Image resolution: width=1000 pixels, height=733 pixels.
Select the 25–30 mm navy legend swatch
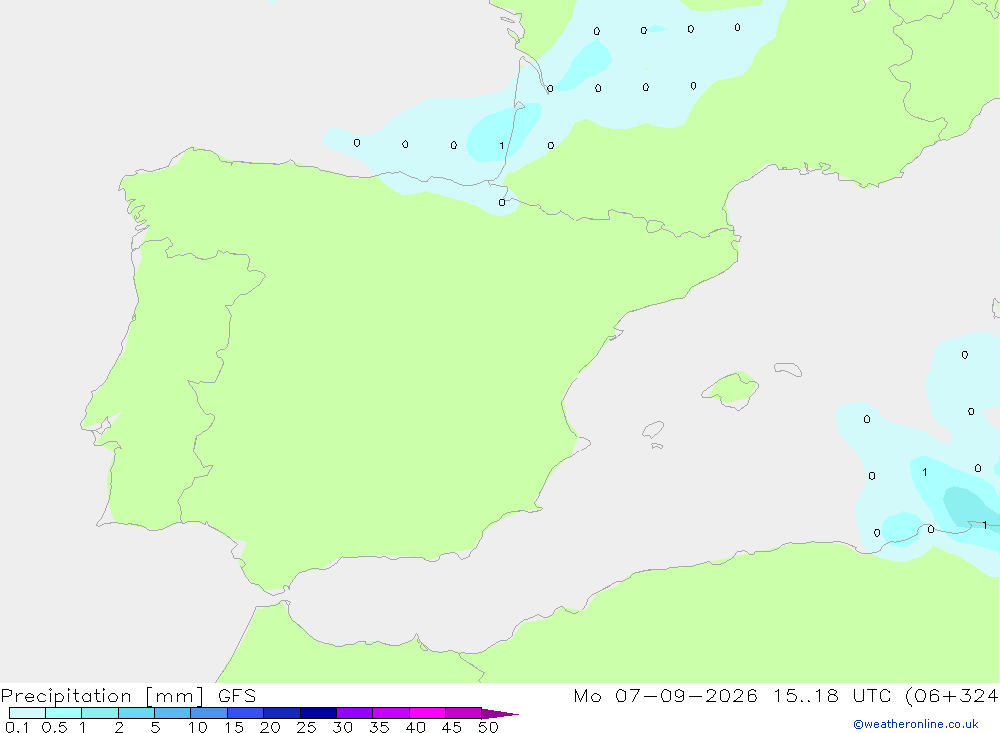coord(318,713)
